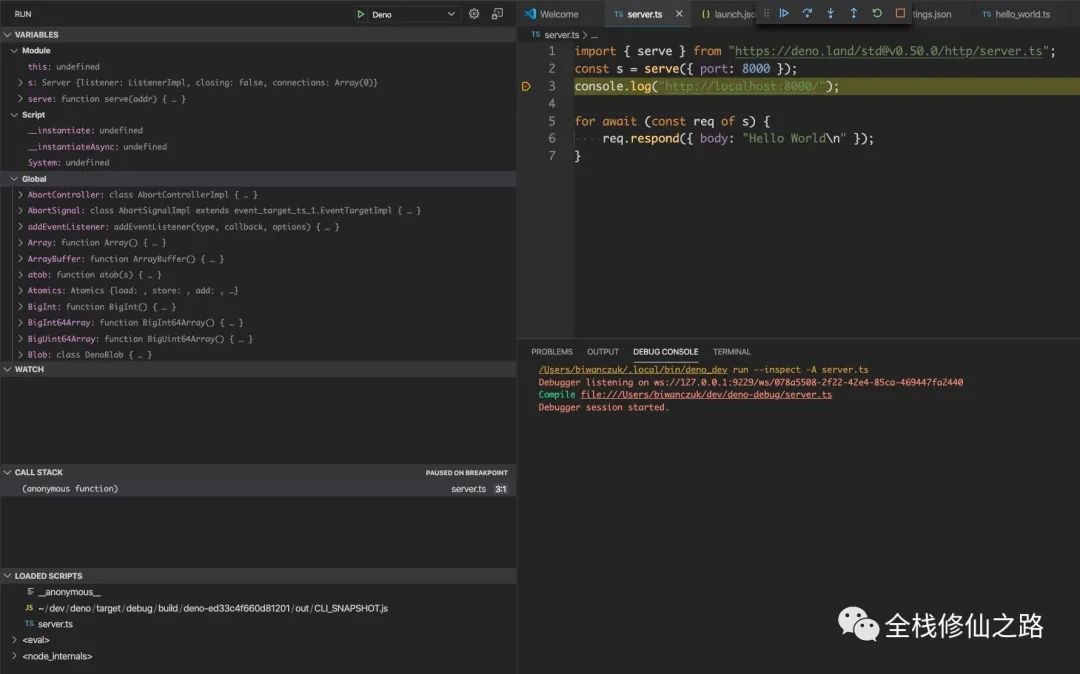Expand the atob function global
Viewport: 1080px width, 674px height.
20,275
